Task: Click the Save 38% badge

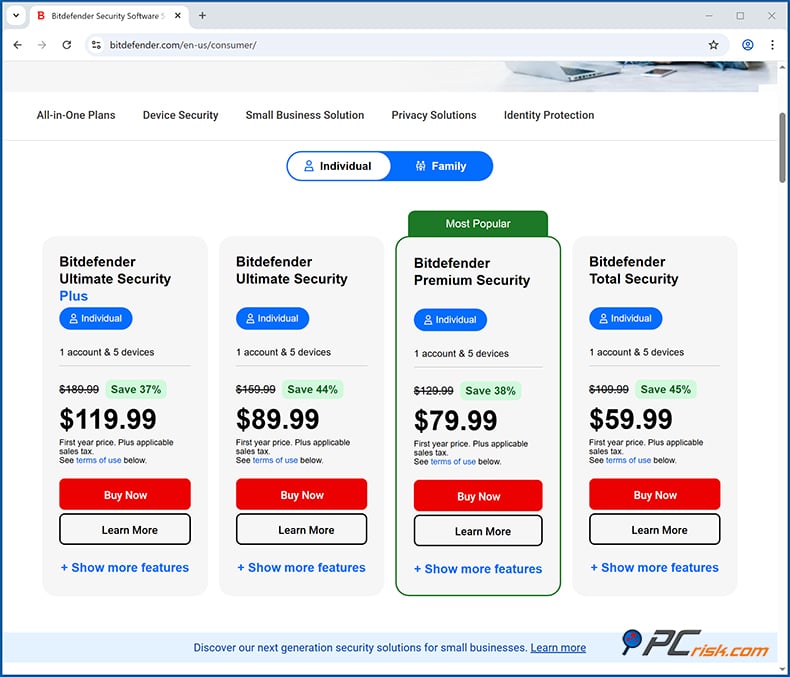Action: pyautogui.click(x=490, y=391)
